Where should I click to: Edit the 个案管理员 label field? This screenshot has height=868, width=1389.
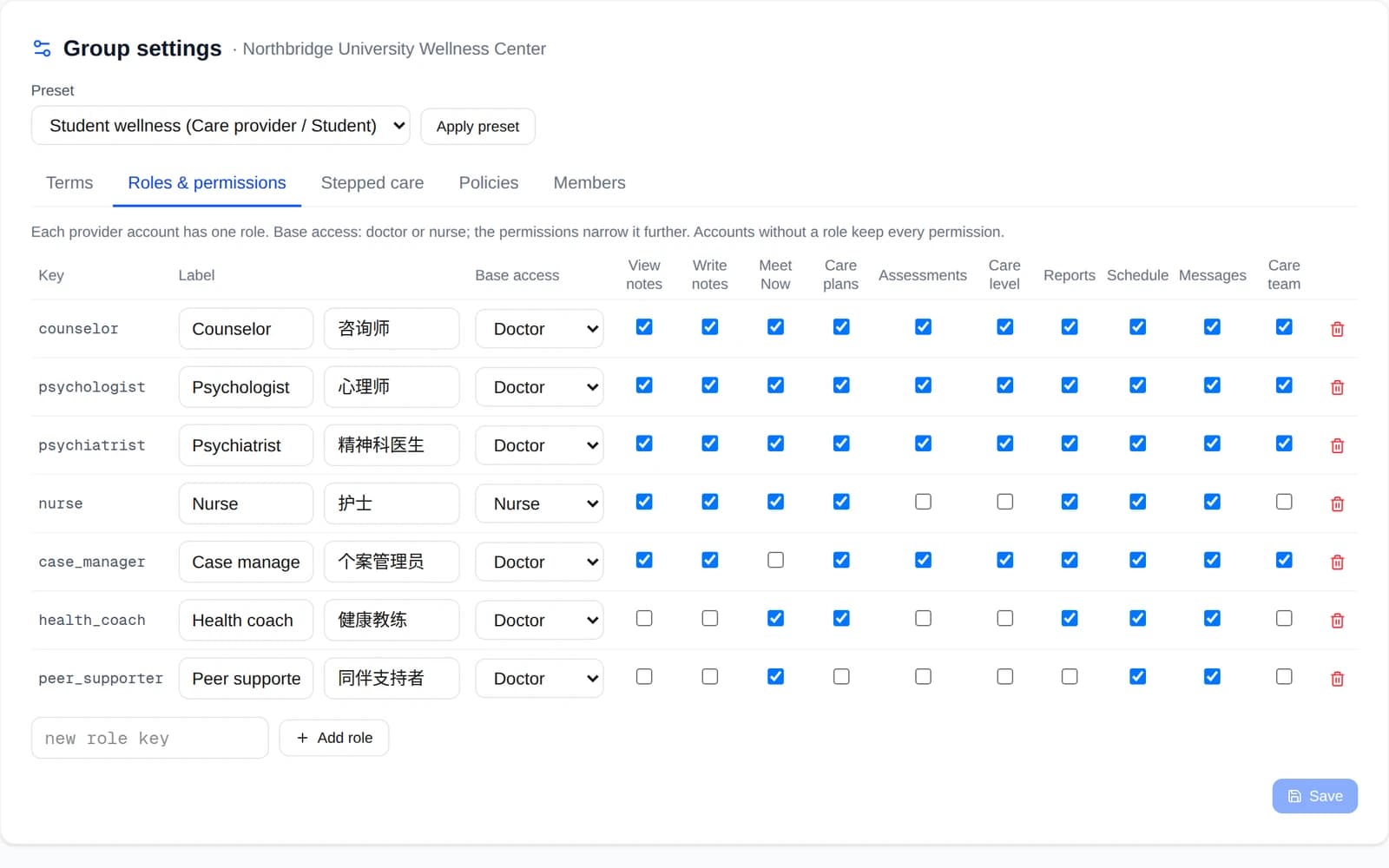tap(392, 562)
